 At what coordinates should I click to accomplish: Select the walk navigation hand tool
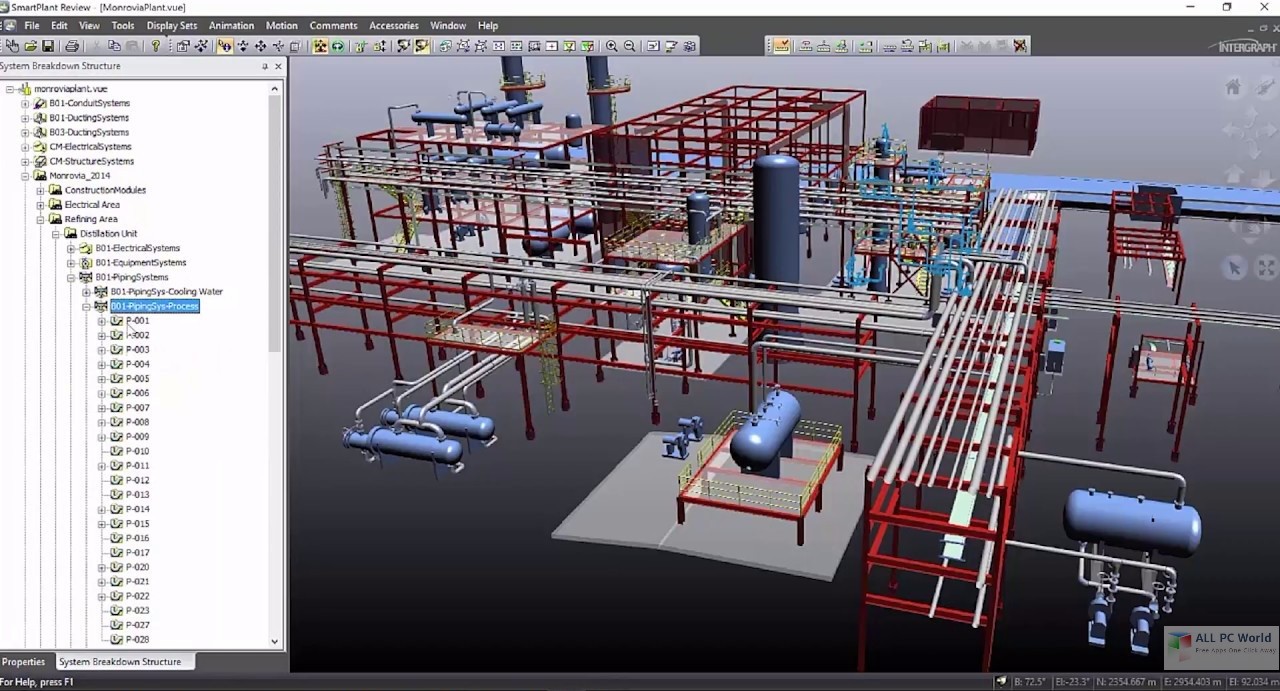(x=12, y=46)
